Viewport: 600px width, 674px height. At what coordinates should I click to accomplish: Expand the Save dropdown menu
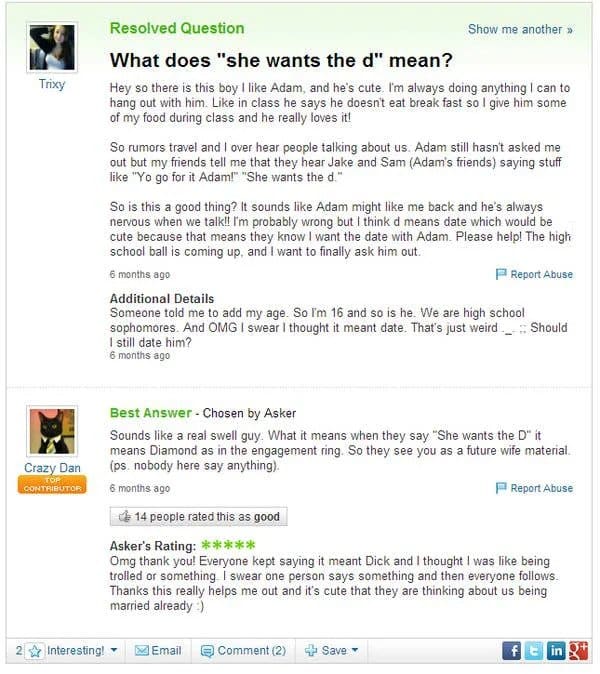(331, 650)
